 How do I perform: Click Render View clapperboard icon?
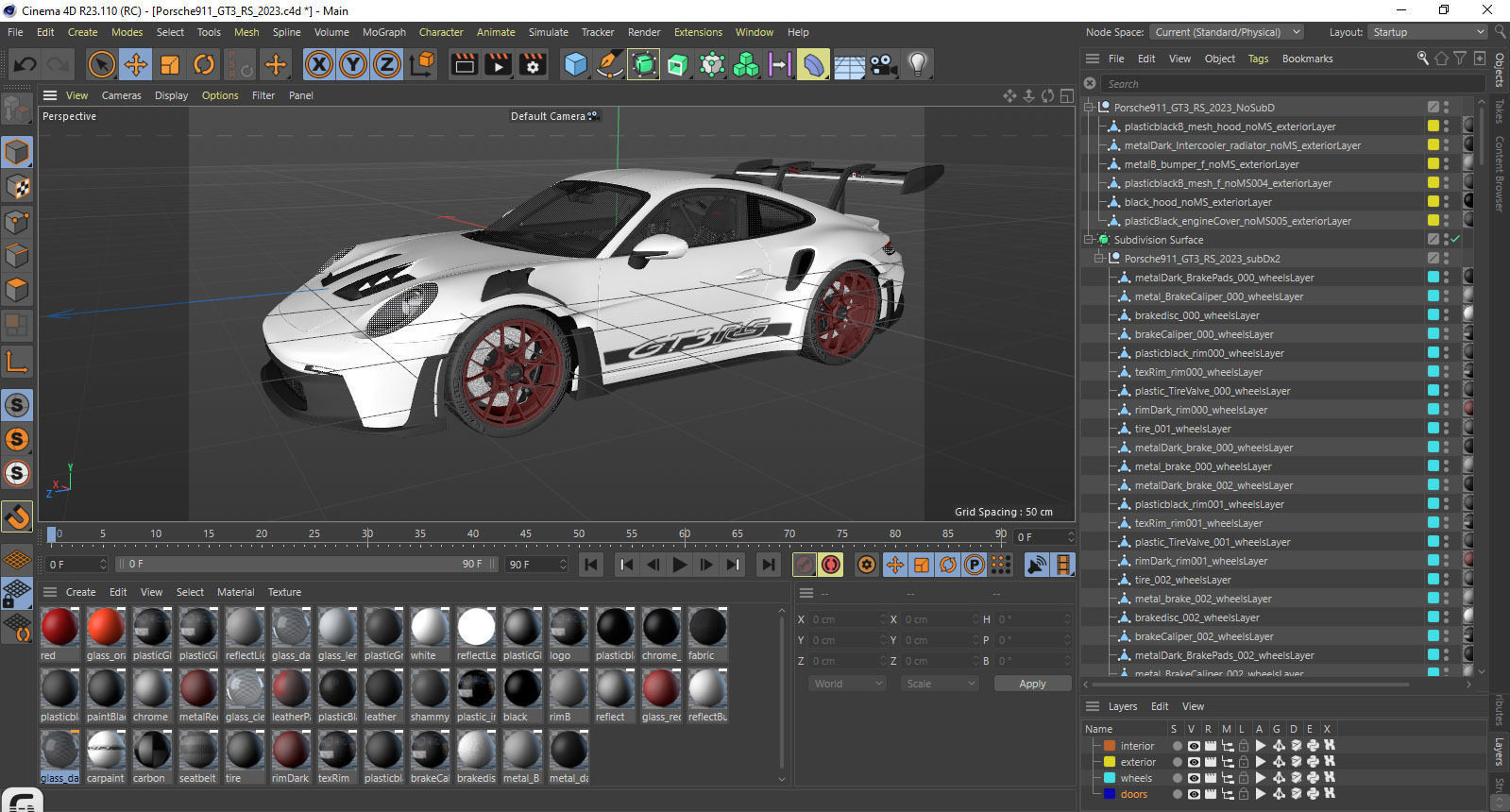465,64
